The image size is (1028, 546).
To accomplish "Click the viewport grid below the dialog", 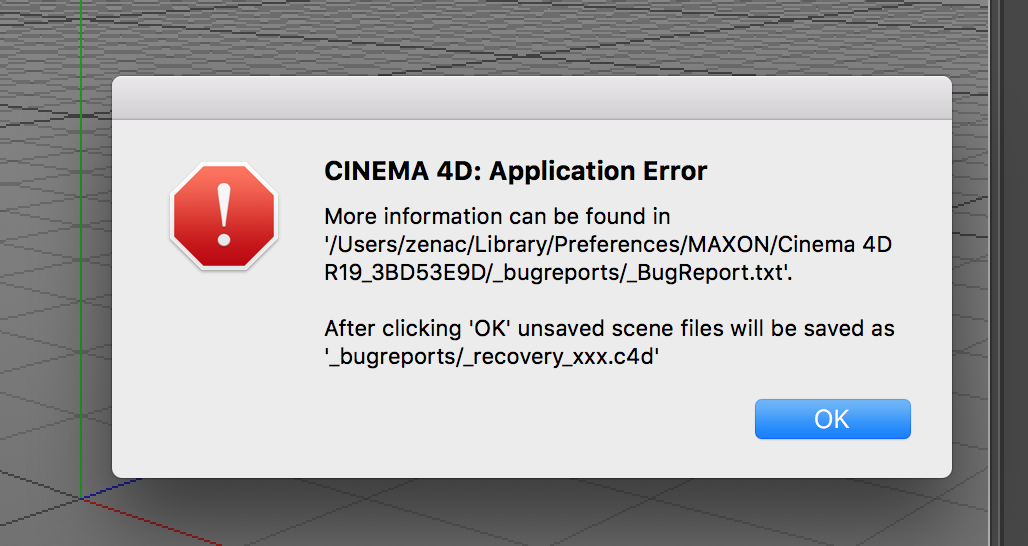I will click(500, 515).
